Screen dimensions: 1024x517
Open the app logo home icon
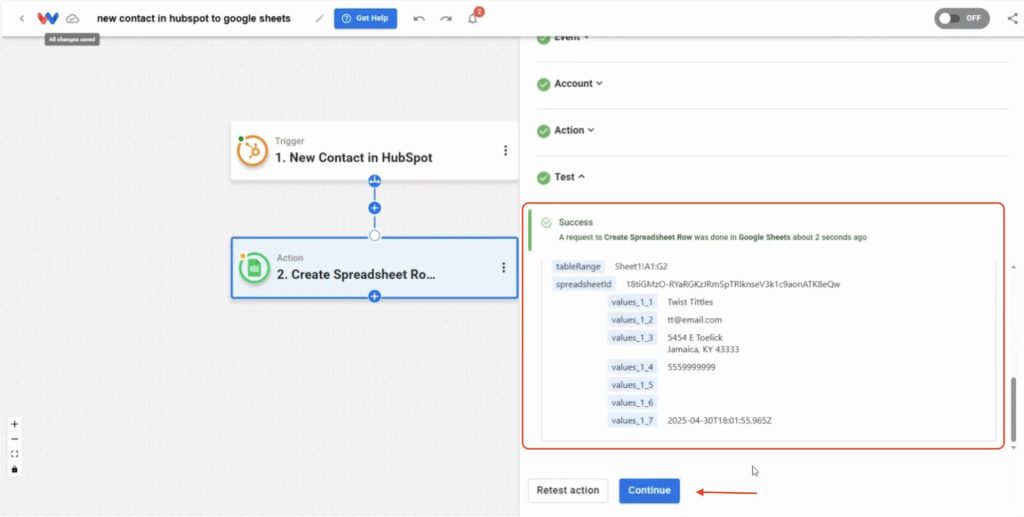coord(48,18)
